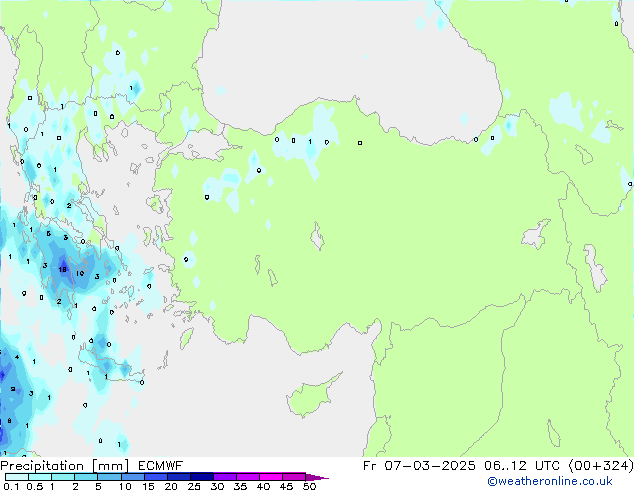Select the 'ECMWF' model label
634x490 pixels.
pos(161,466)
